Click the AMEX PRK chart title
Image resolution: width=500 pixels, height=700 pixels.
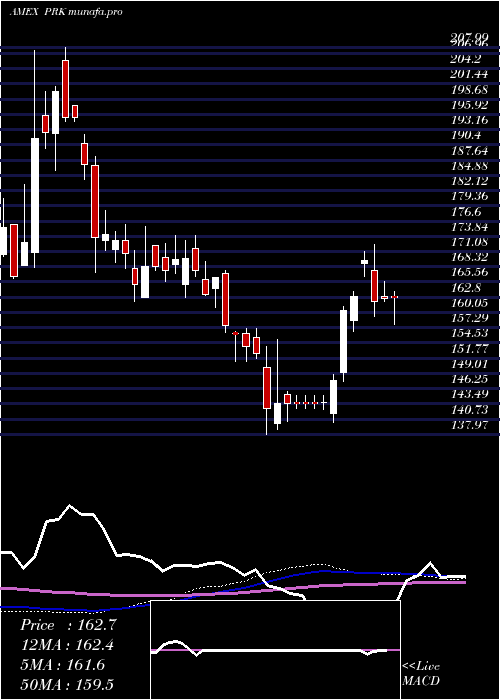coord(66,12)
